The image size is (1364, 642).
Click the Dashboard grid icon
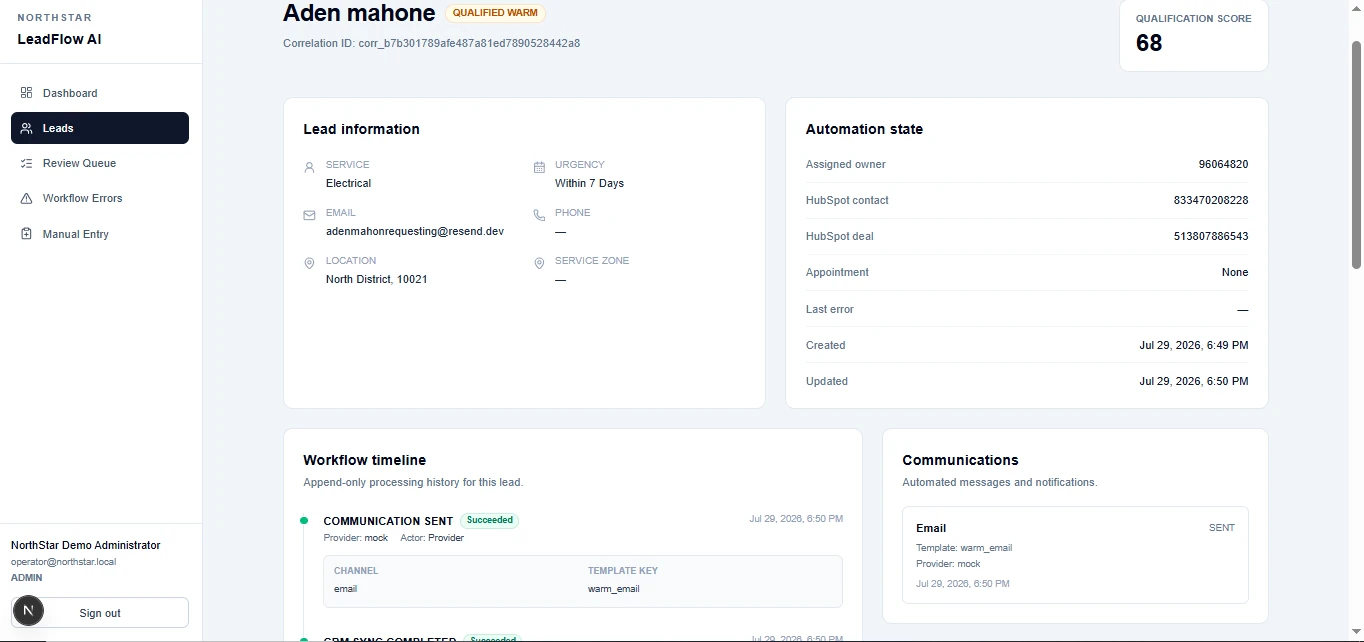(27, 93)
